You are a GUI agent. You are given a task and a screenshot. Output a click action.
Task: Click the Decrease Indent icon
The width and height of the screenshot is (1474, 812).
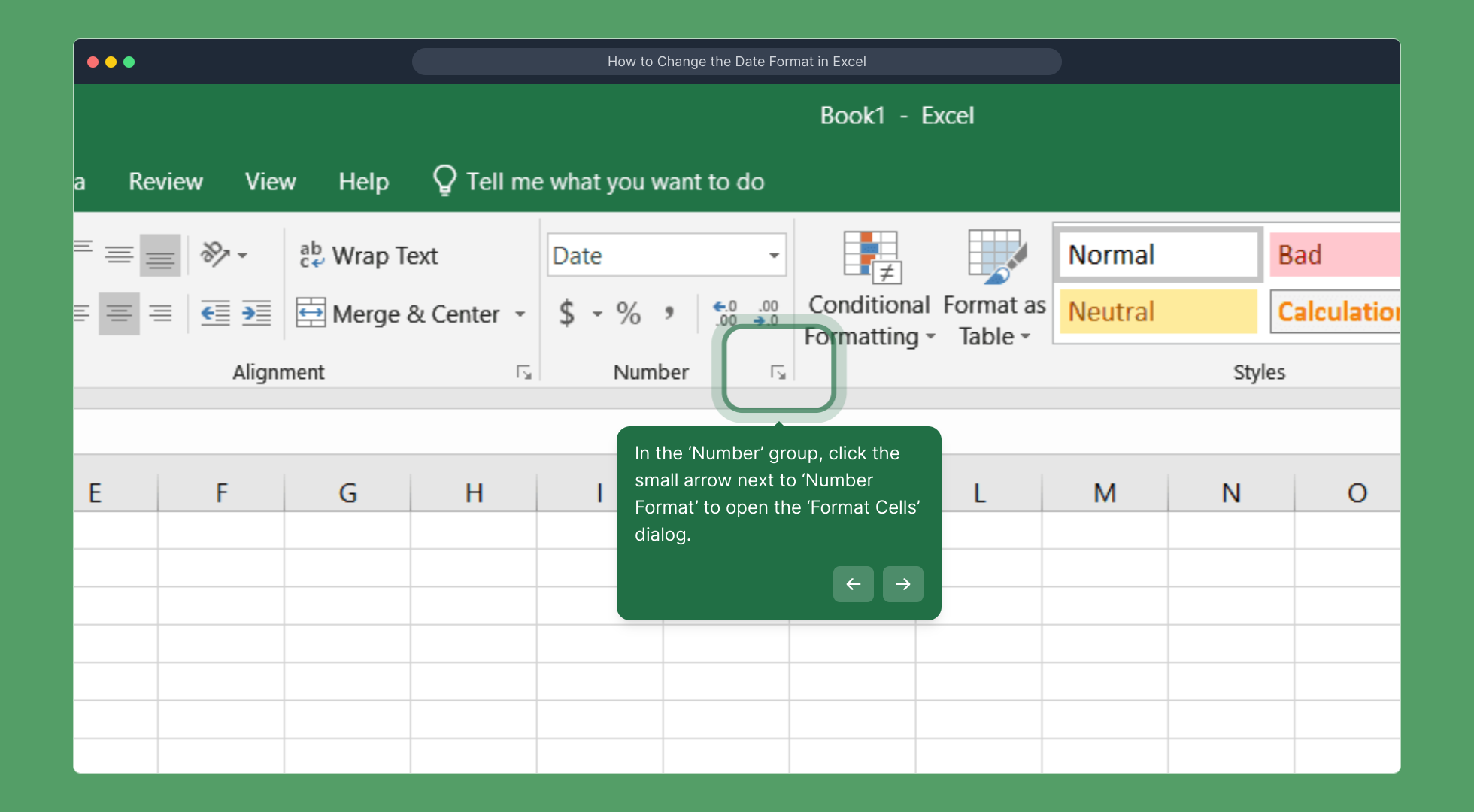(215, 313)
